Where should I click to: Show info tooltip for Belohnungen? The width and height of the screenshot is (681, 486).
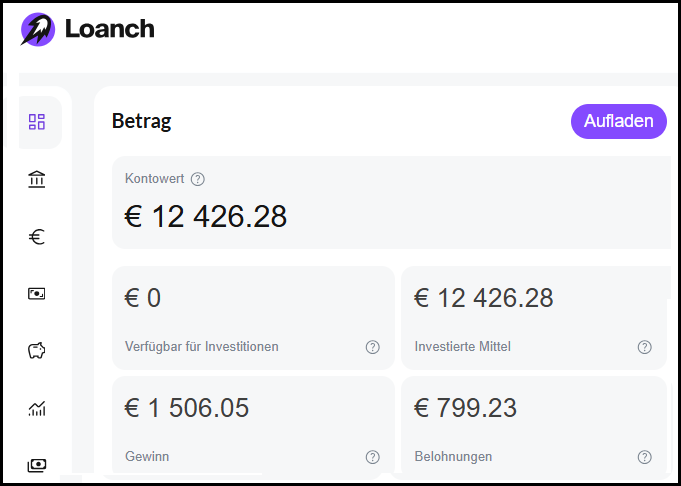(645, 457)
